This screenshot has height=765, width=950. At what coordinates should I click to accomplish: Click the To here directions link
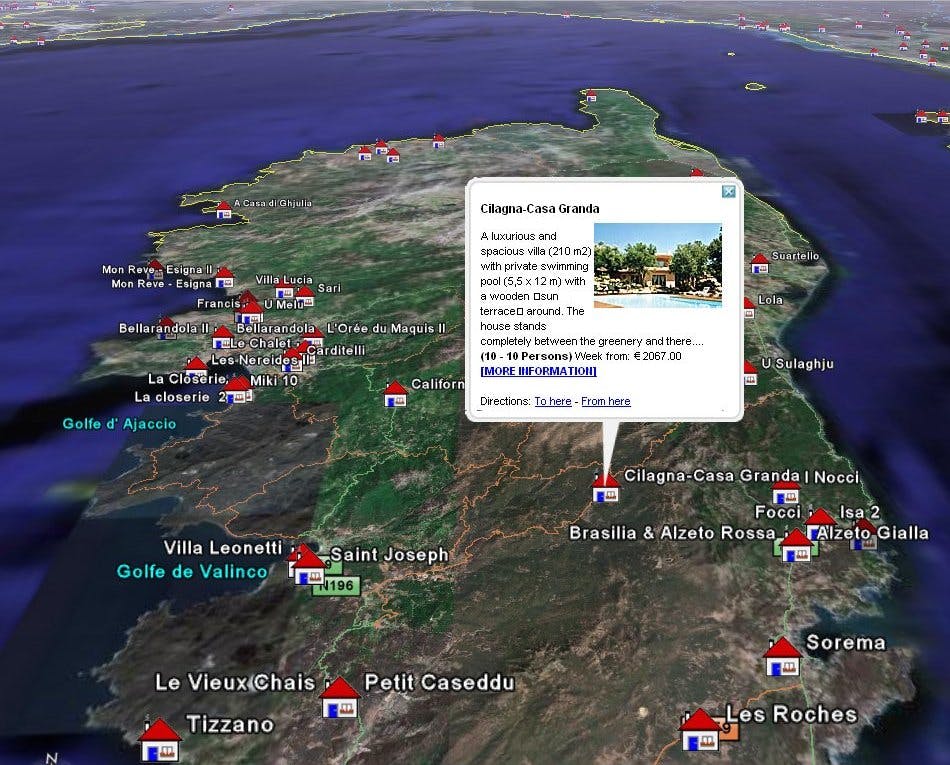point(553,401)
